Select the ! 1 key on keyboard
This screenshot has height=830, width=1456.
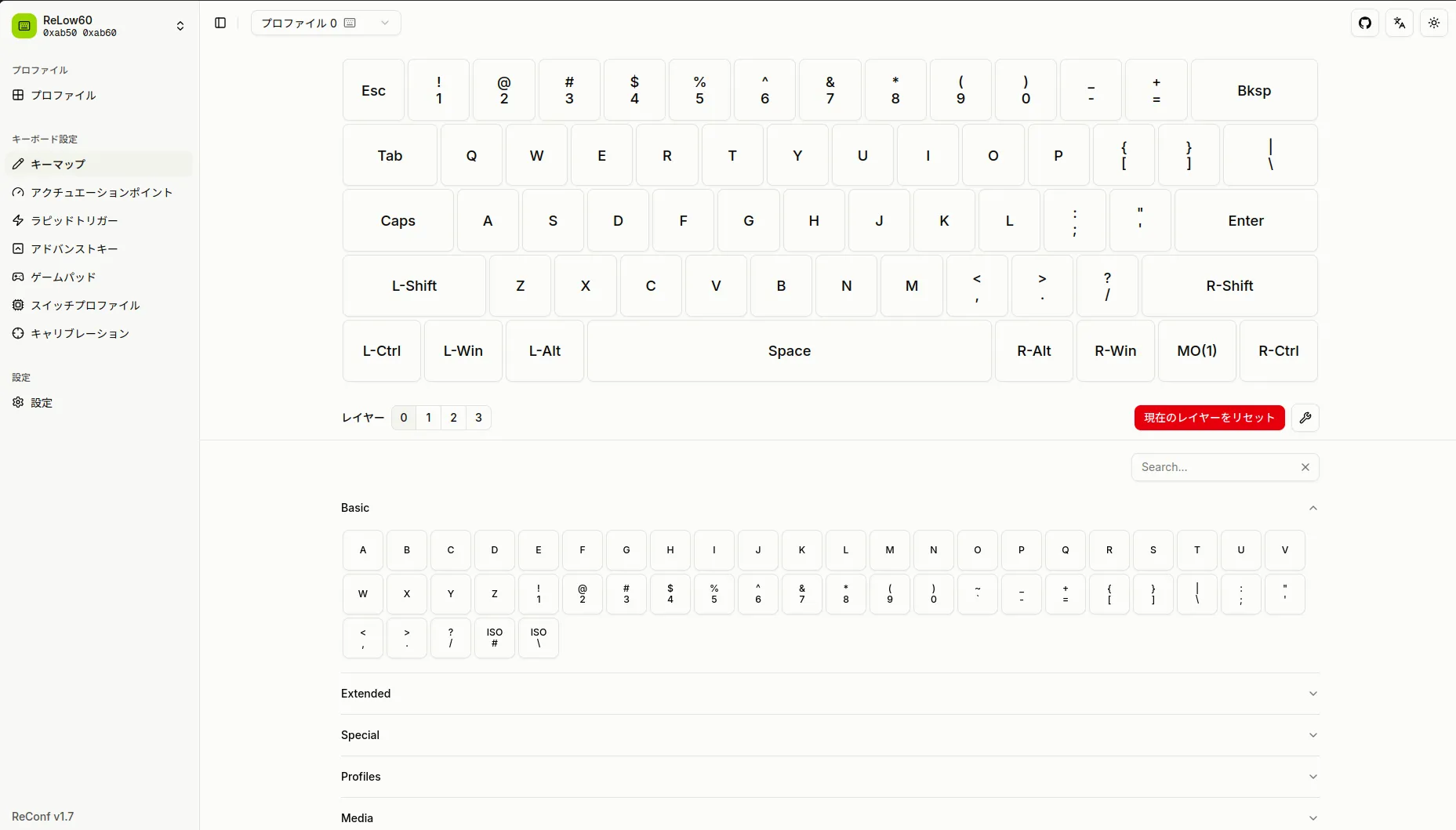pos(439,90)
